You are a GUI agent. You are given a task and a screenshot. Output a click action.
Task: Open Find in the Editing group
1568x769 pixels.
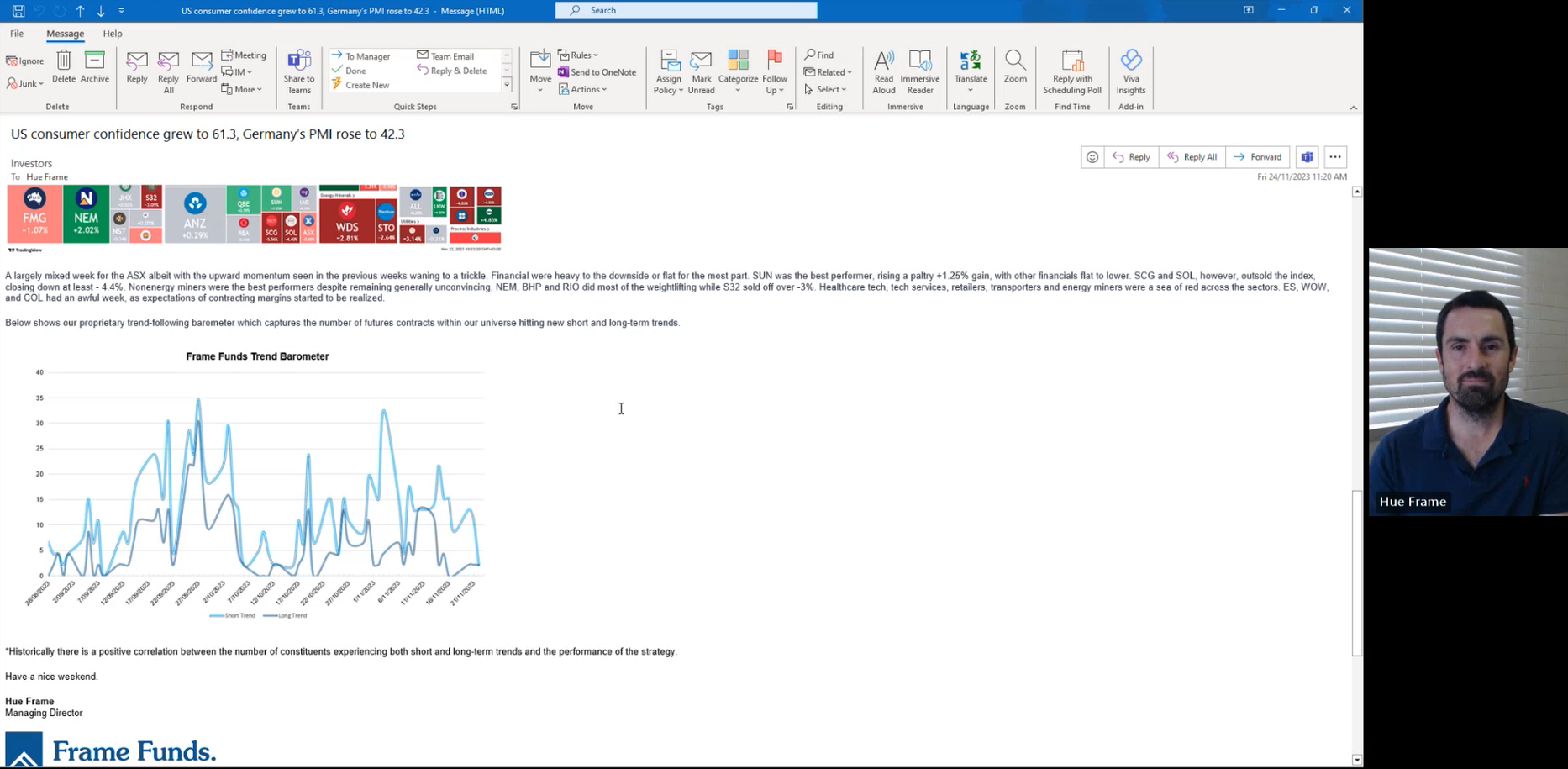tap(819, 55)
